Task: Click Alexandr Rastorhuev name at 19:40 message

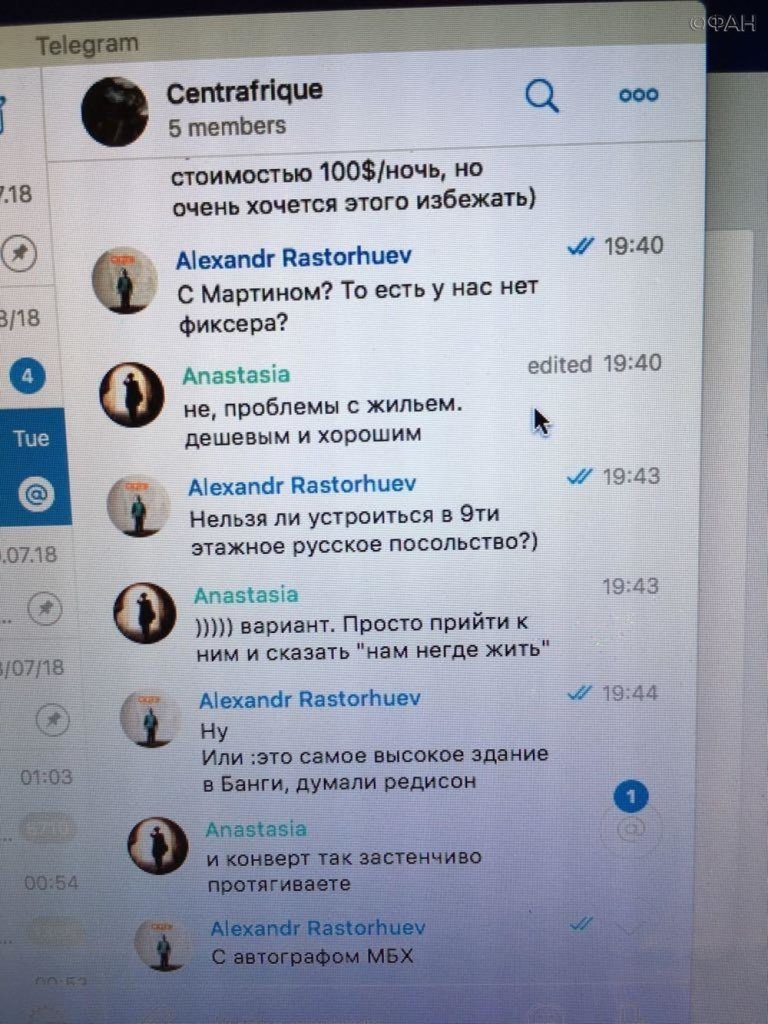Action: click(x=294, y=258)
